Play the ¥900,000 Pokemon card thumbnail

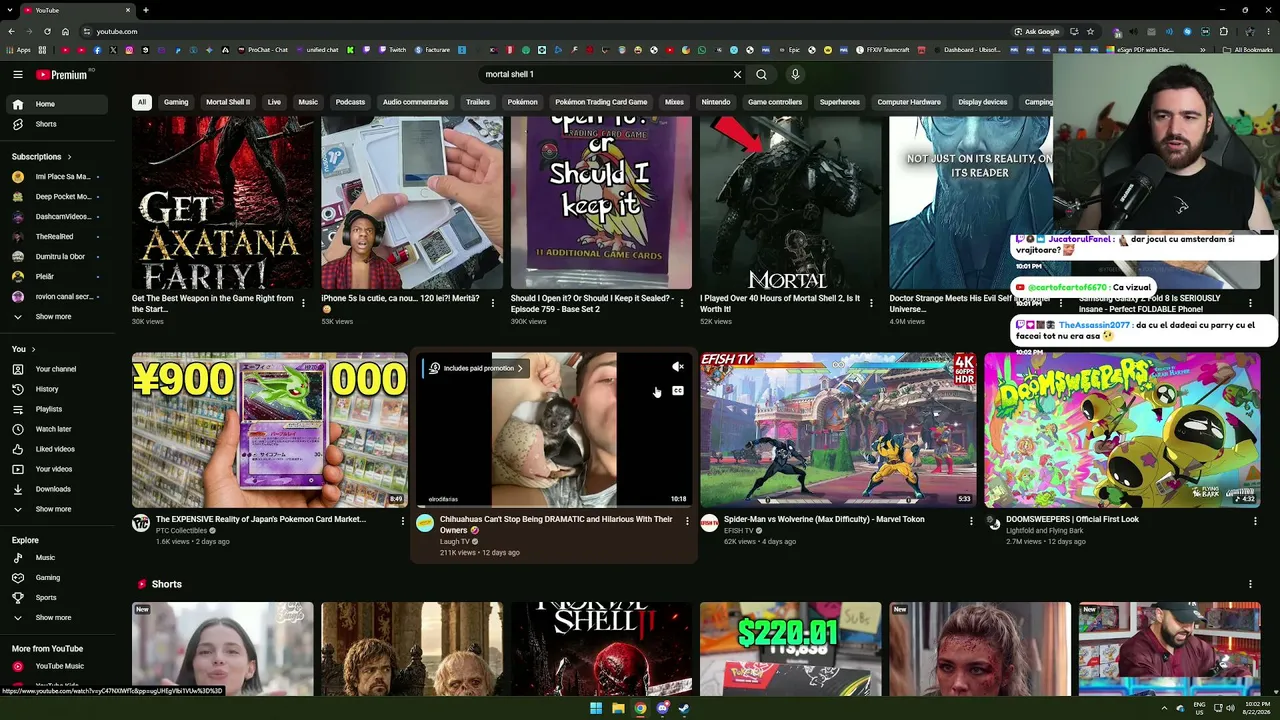point(270,430)
